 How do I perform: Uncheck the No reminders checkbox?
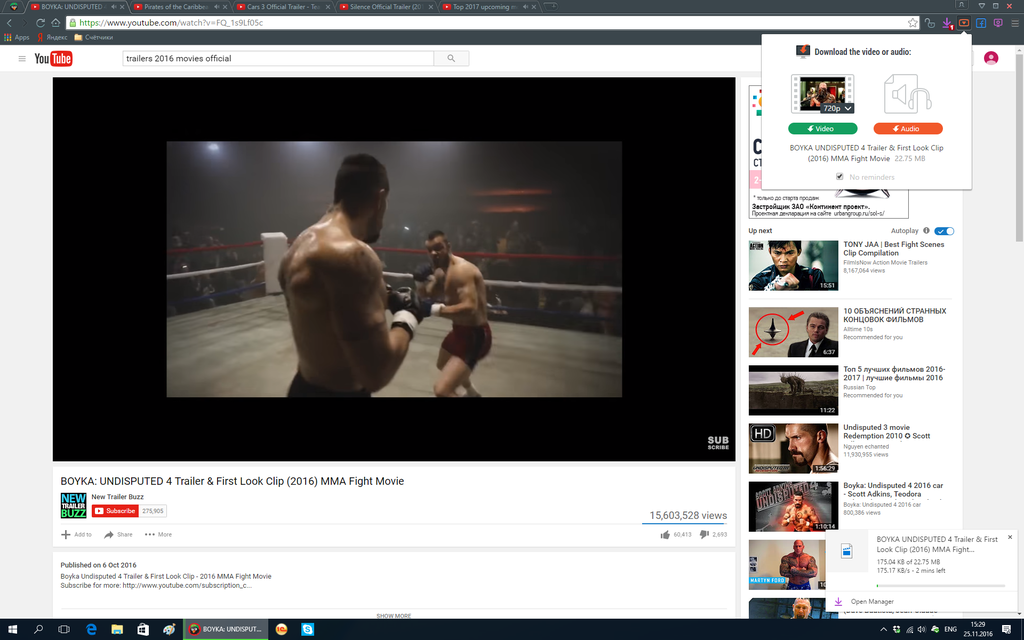[840, 177]
